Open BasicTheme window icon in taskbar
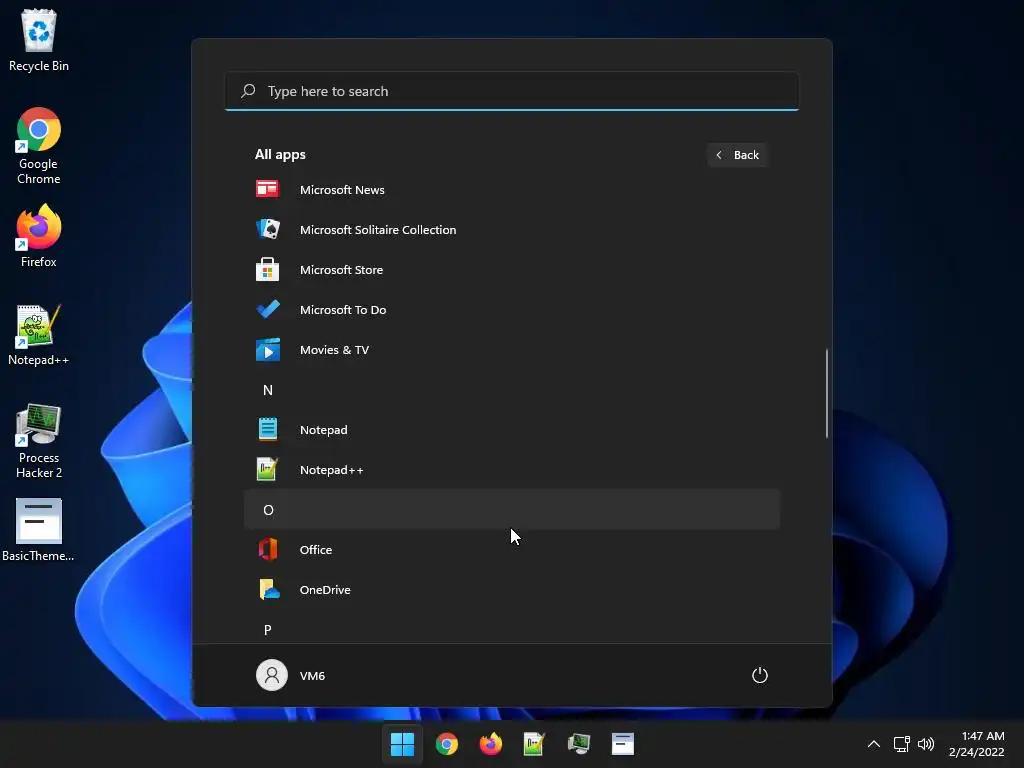This screenshot has height=768, width=1024. click(x=622, y=744)
